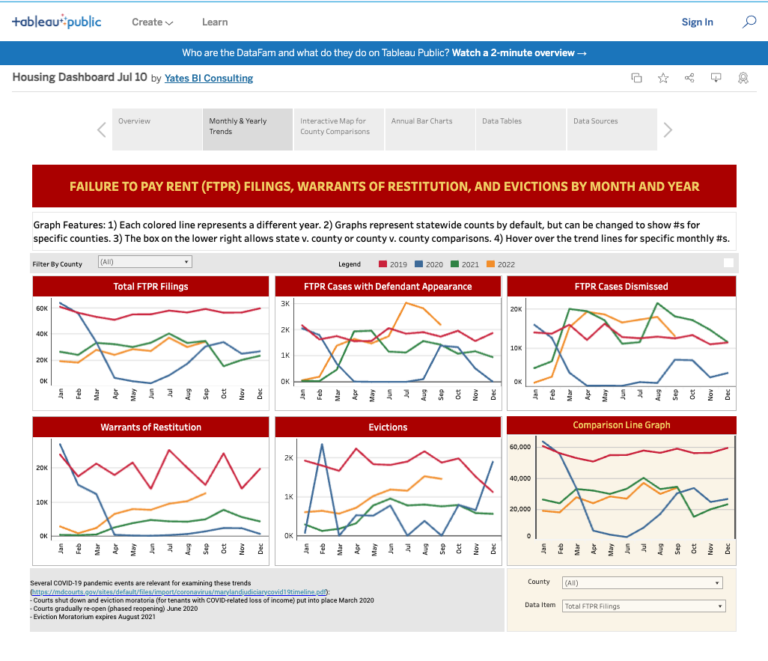Click the Comparison Line Graph title

(x=621, y=425)
